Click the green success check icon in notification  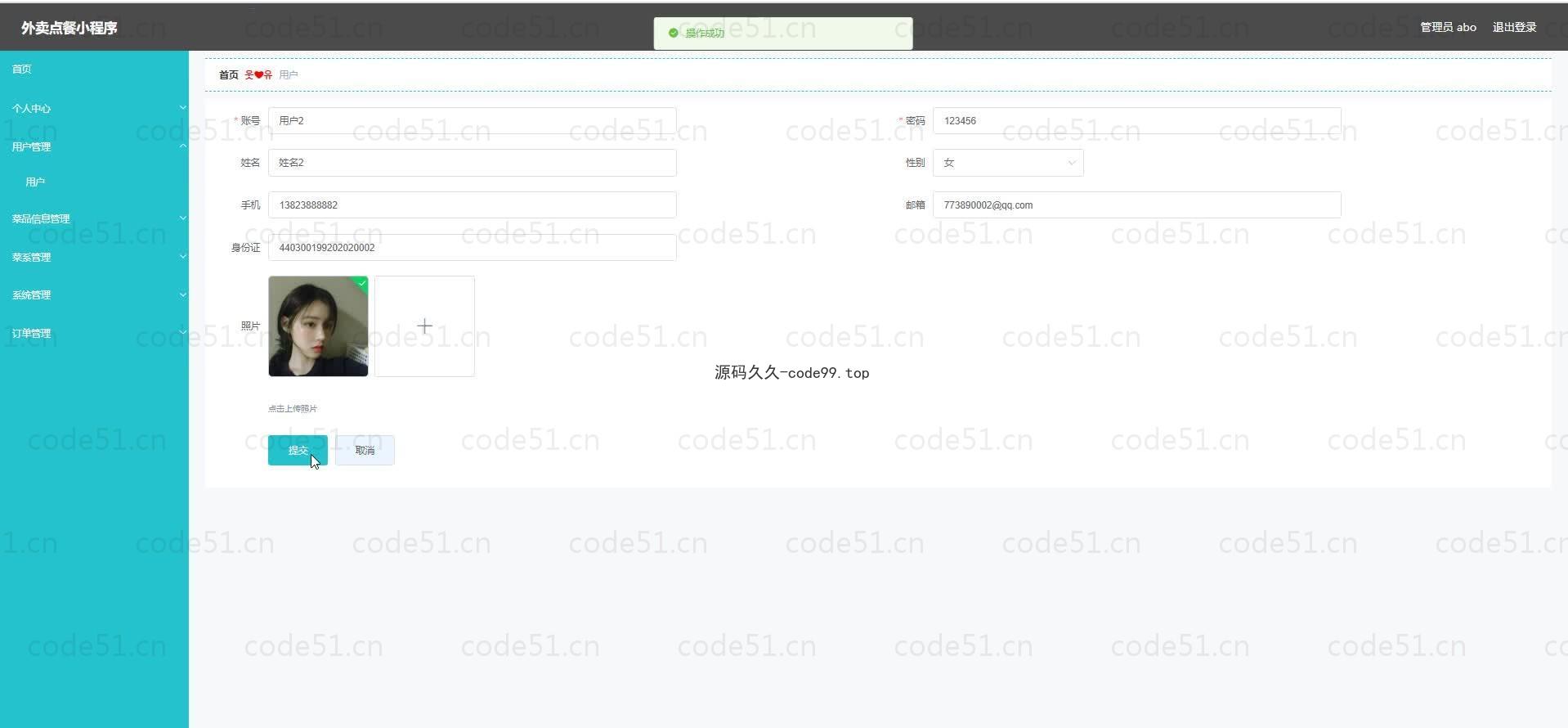point(673,33)
